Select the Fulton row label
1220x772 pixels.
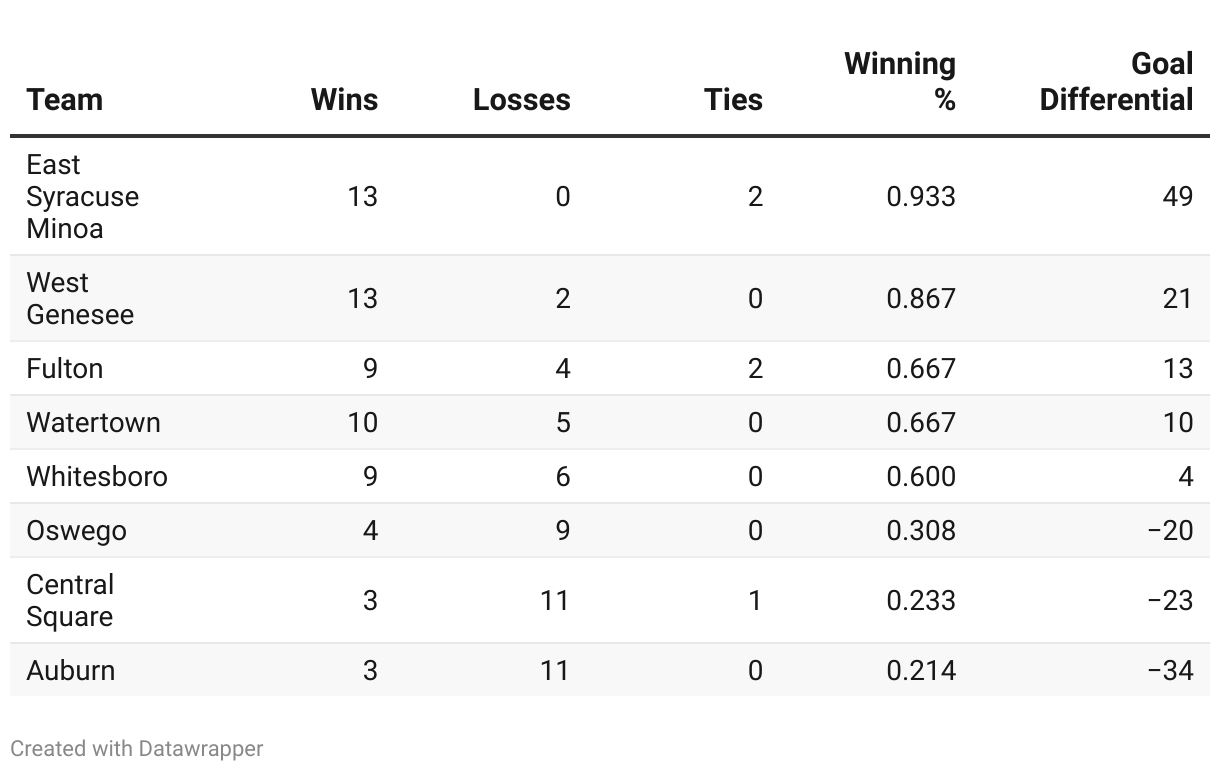click(65, 369)
